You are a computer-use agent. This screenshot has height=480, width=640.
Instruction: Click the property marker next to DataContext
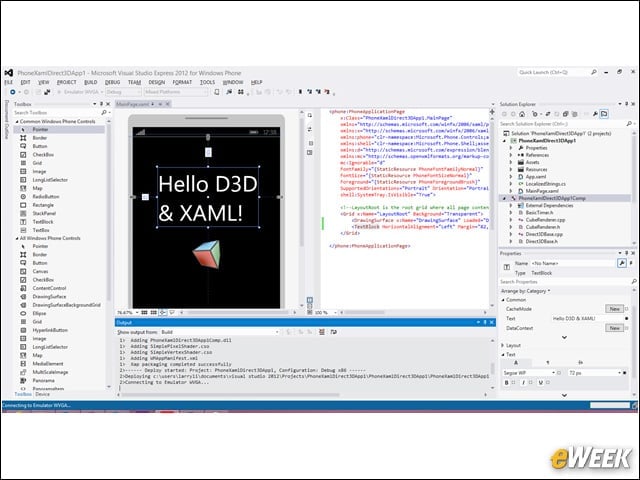pos(627,328)
